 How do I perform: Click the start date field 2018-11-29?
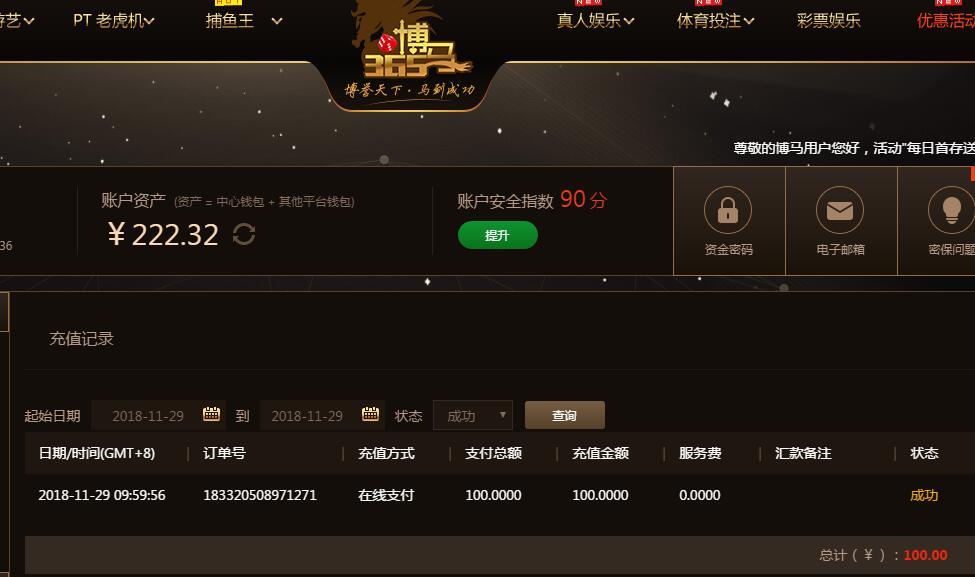[148, 416]
